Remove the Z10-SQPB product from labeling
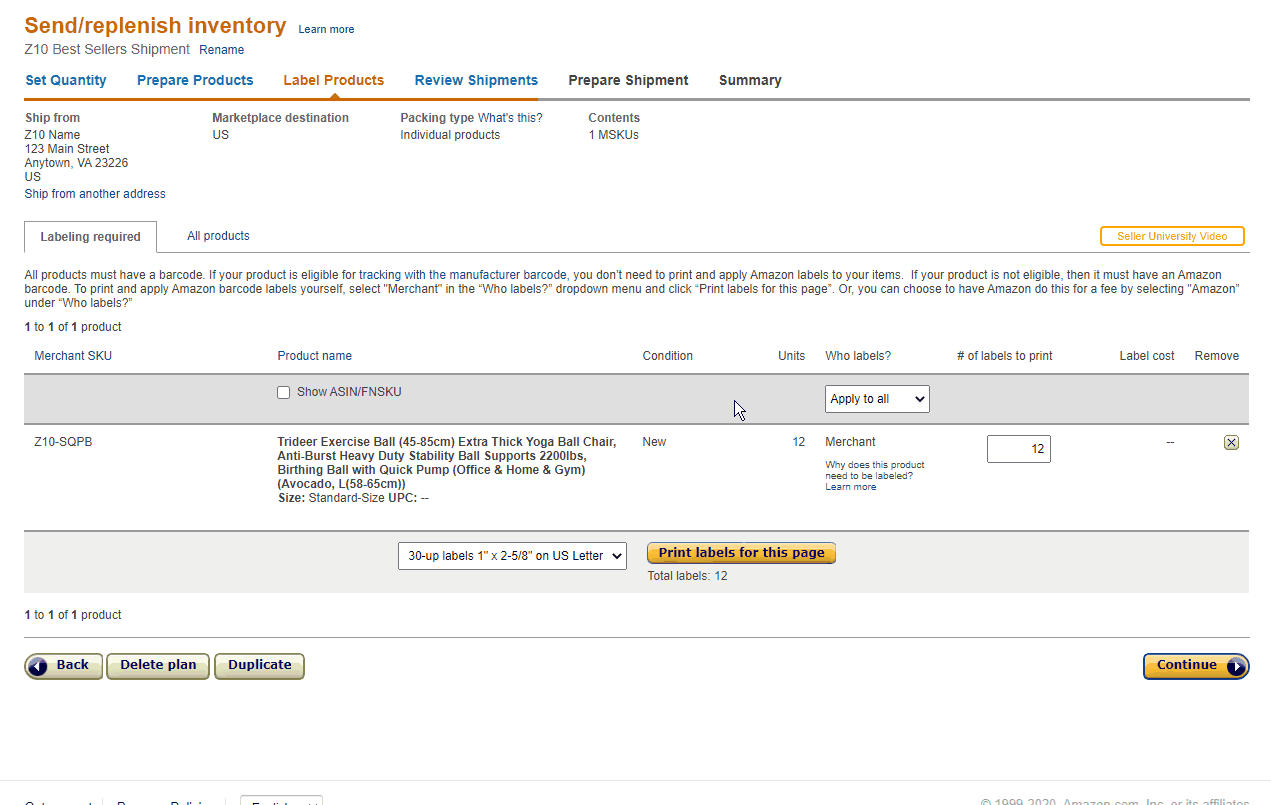1271x805 pixels. (1231, 441)
